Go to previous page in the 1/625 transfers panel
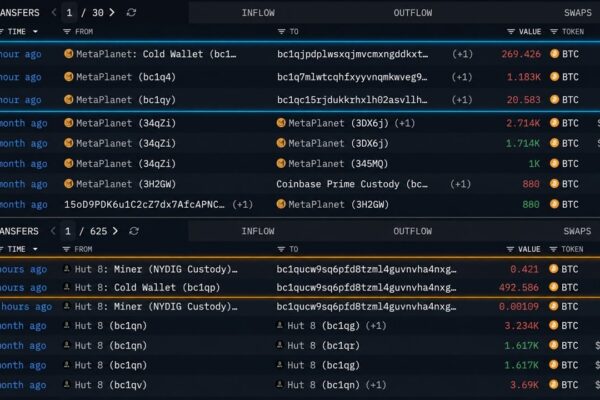This screenshot has height=400, width=600. tap(53, 231)
